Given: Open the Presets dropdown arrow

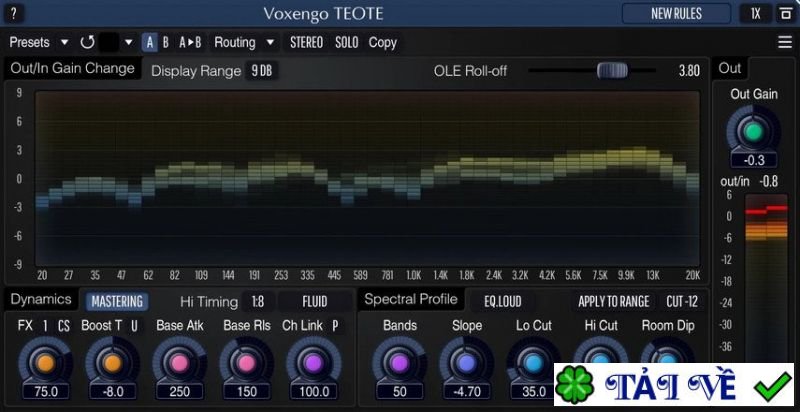Looking at the screenshot, I should (64, 42).
